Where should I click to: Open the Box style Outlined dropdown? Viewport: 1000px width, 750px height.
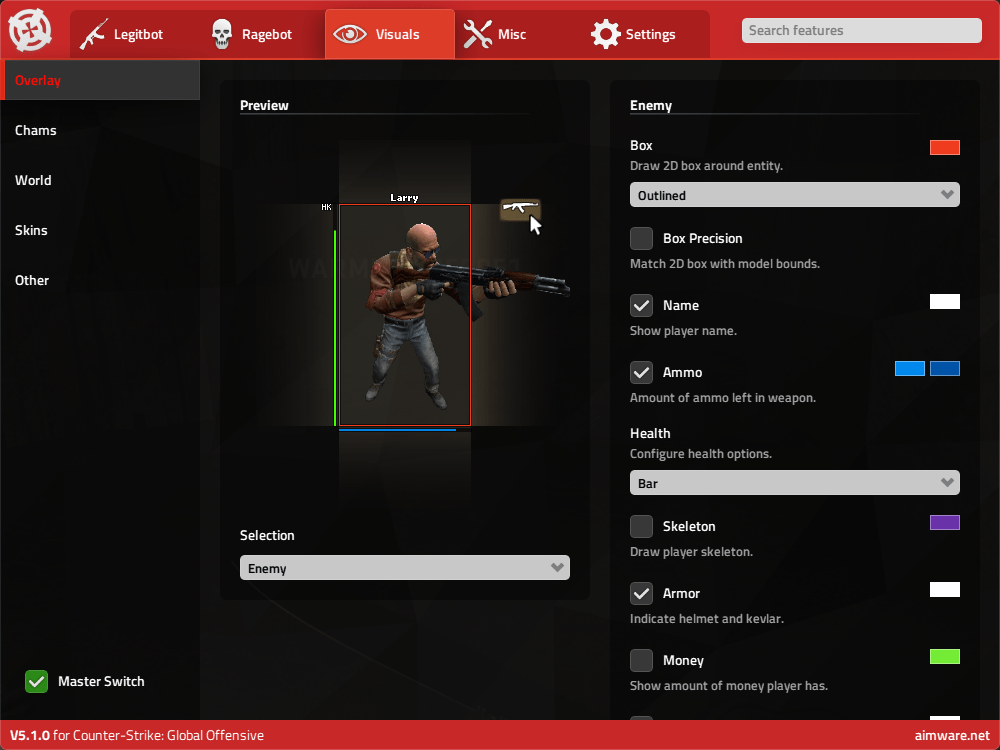[795, 195]
